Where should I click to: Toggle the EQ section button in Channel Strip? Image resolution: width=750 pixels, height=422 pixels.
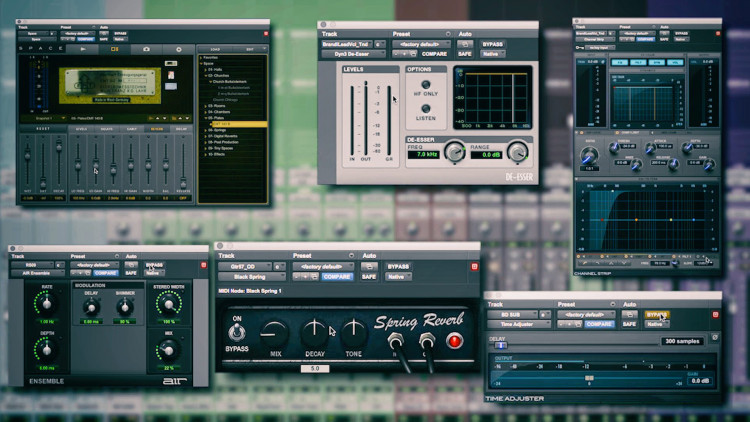coord(620,63)
